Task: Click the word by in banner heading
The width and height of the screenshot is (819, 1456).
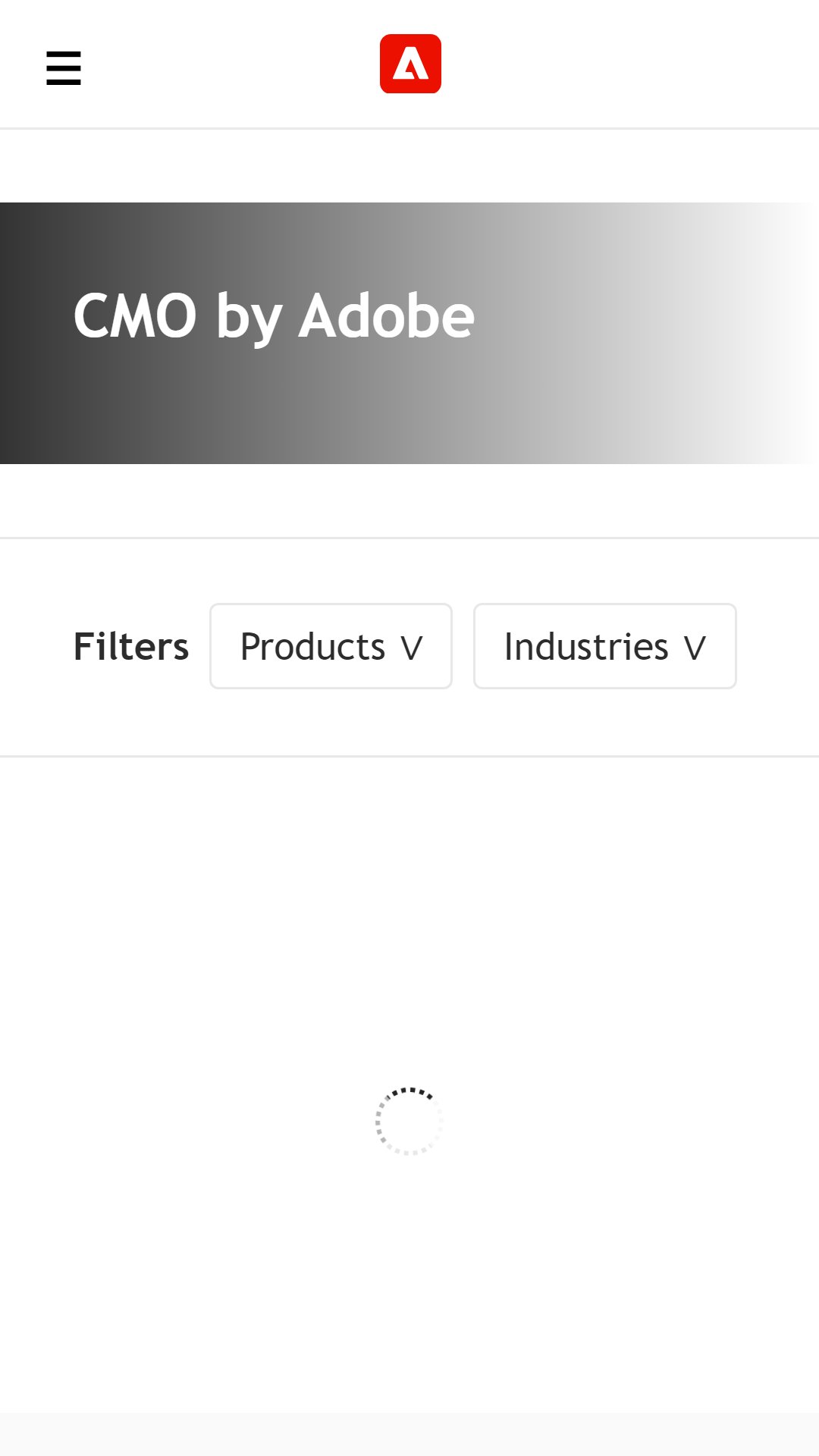Action: pyautogui.click(x=247, y=318)
